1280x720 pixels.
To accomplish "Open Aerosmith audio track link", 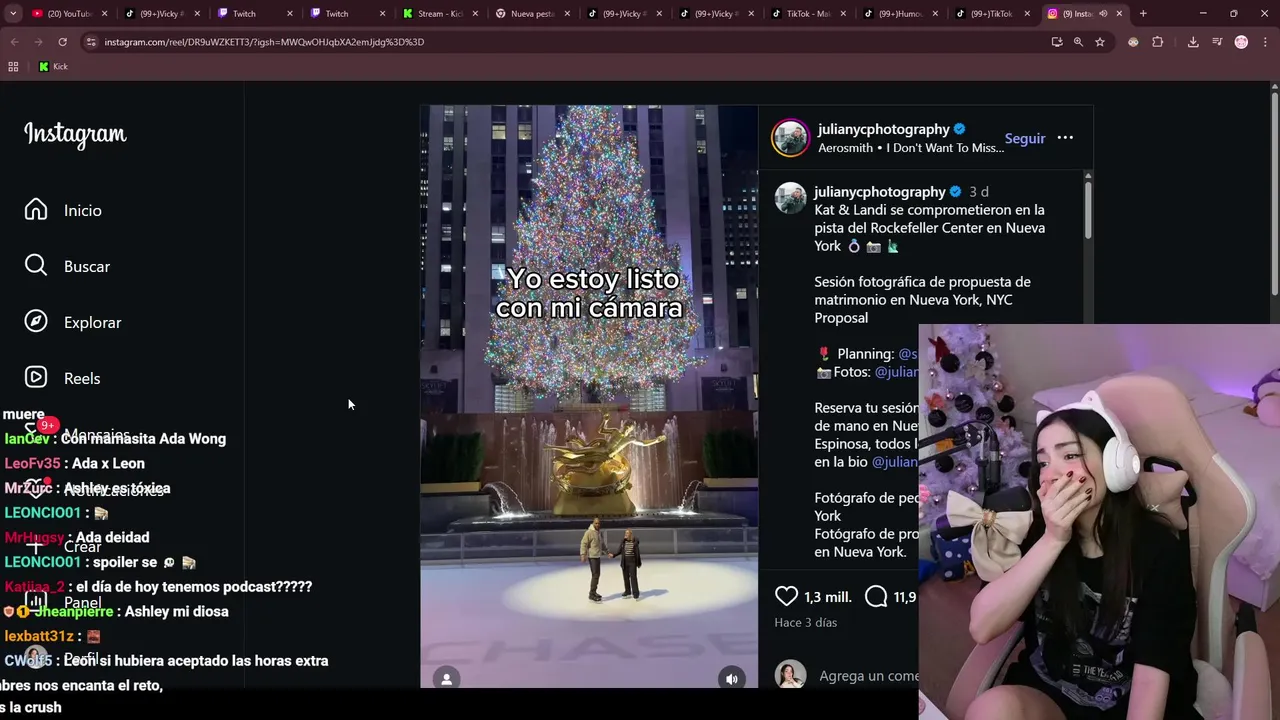I will [911, 148].
